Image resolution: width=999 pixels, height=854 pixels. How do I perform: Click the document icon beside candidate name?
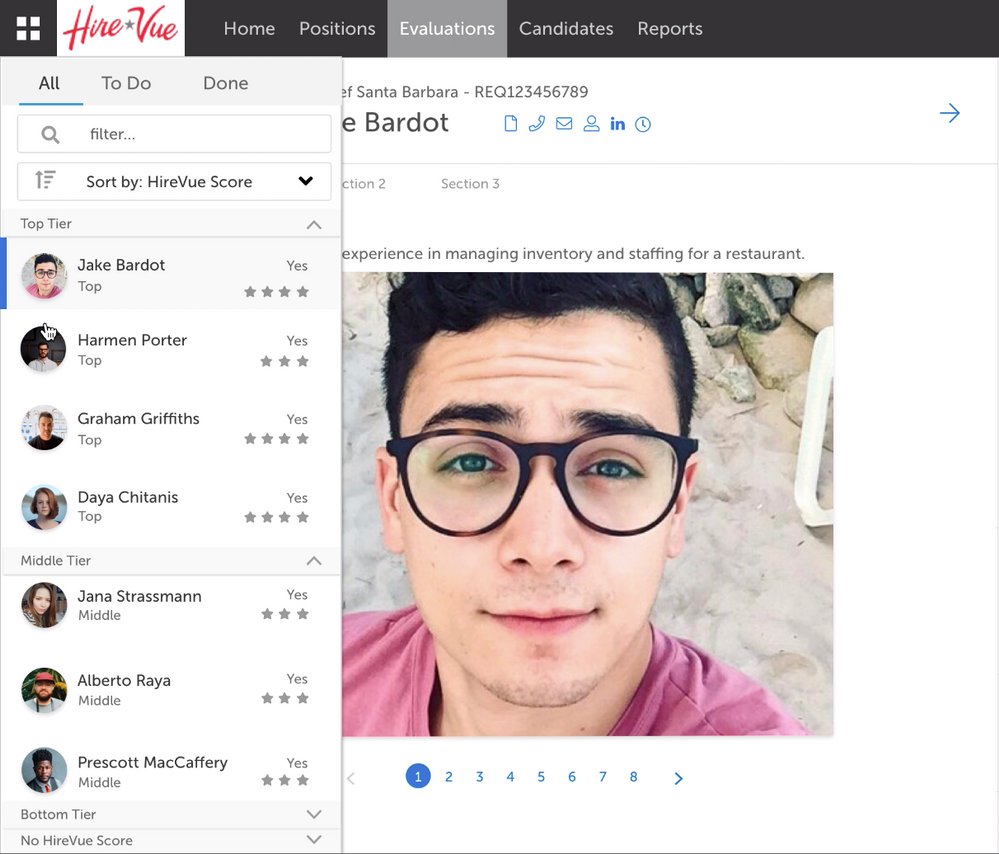(x=510, y=124)
